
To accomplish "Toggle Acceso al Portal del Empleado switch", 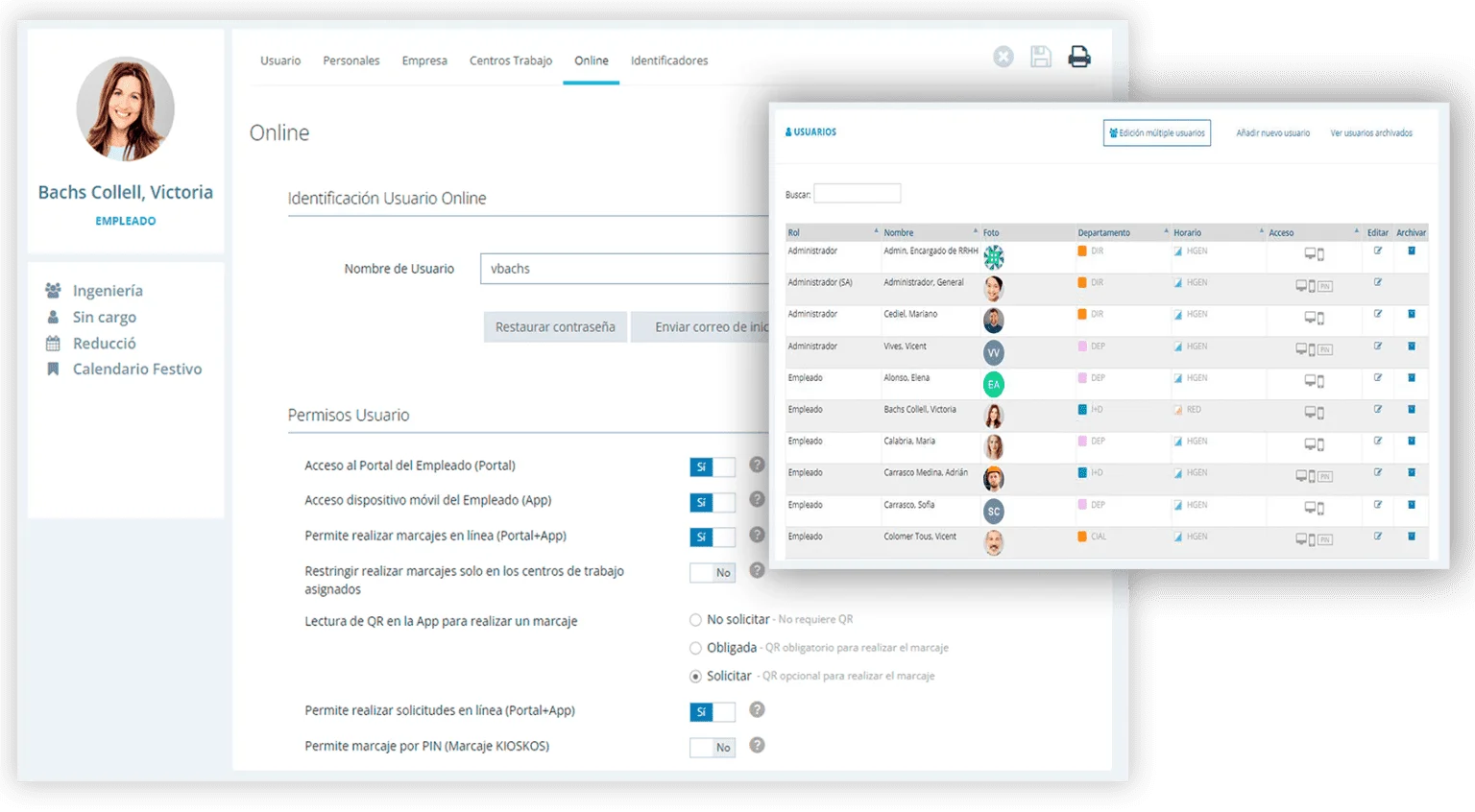I will [713, 466].
